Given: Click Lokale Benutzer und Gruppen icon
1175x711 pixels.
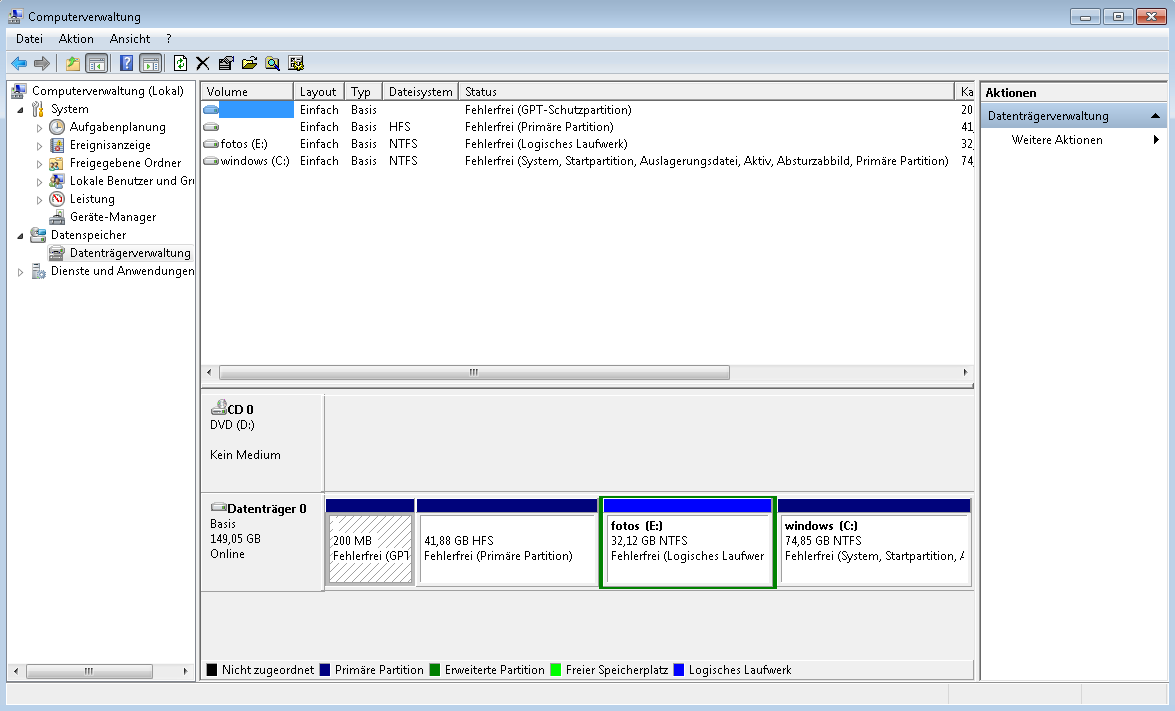Looking at the screenshot, I should [57, 181].
